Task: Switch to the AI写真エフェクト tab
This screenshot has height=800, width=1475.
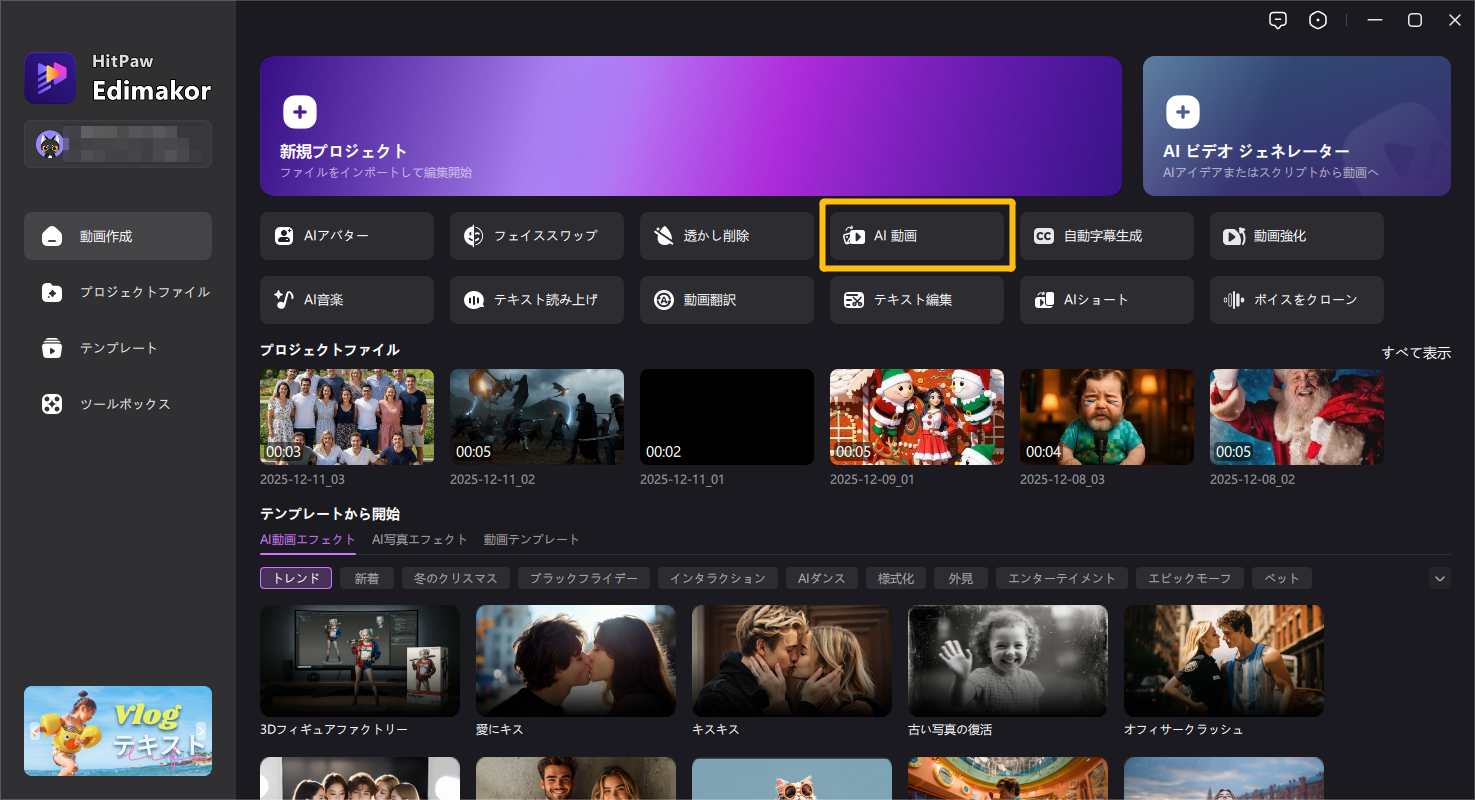Action: tap(419, 539)
